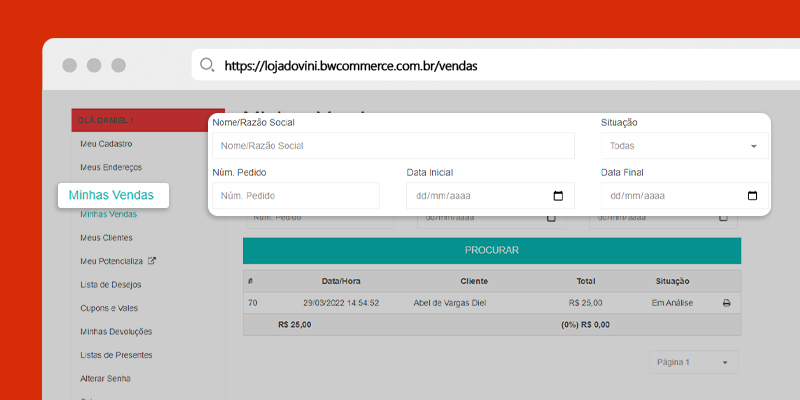Open Meu Cadastro in the sidebar
This screenshot has width=800, height=400.
[x=106, y=144]
